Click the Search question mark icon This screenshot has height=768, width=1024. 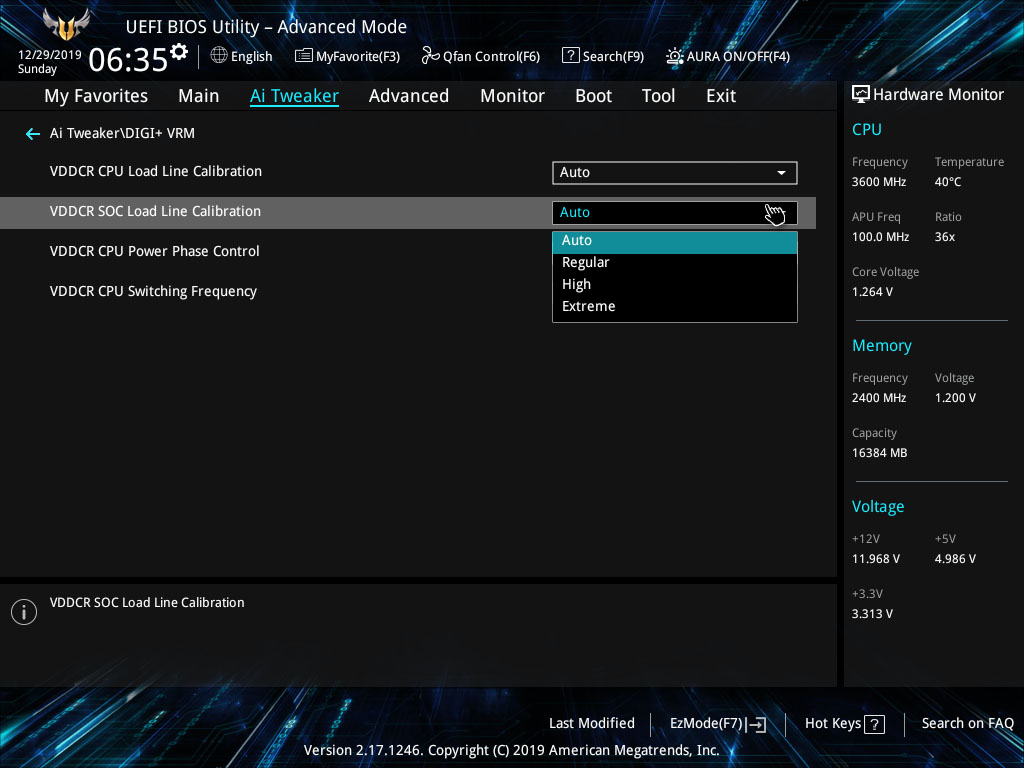coord(570,56)
